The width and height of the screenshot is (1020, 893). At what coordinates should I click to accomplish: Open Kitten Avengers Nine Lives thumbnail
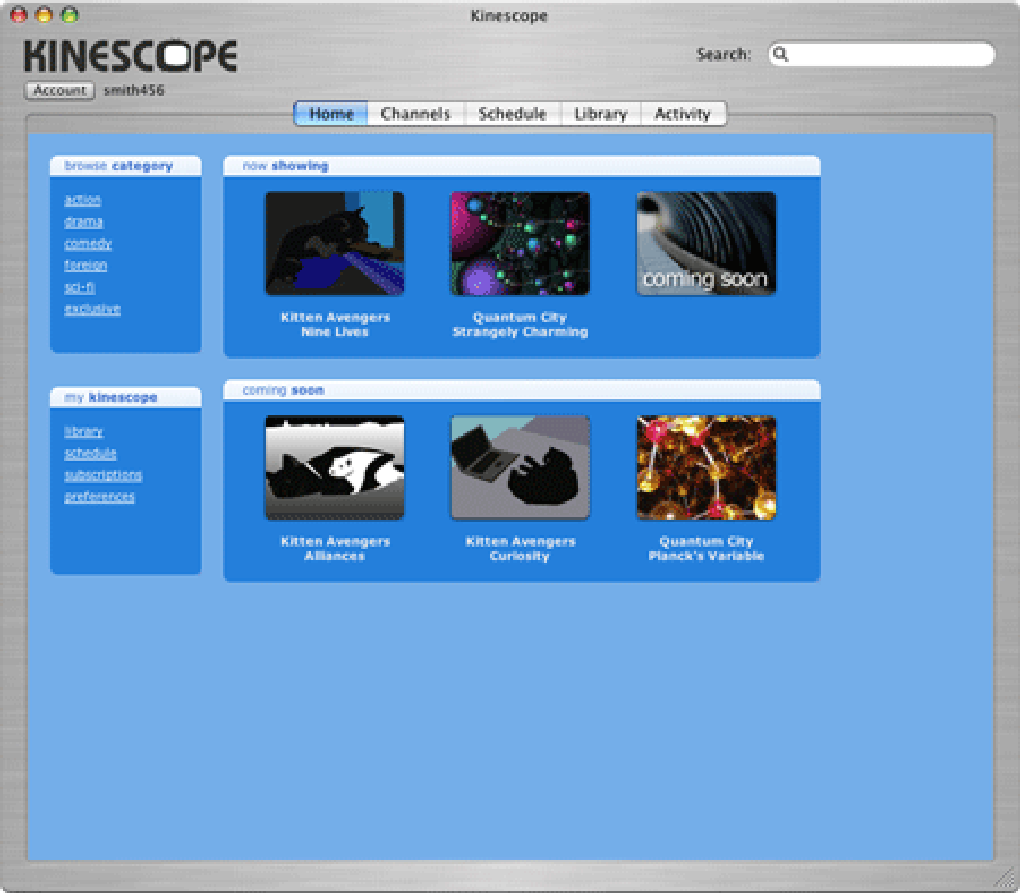334,242
